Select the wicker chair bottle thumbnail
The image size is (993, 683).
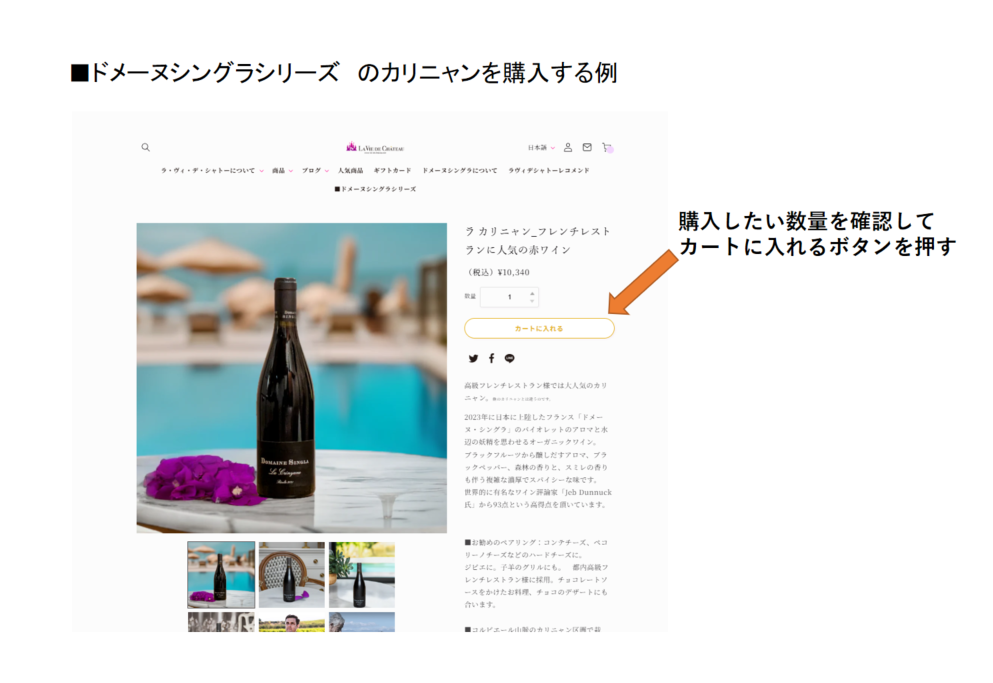[291, 575]
